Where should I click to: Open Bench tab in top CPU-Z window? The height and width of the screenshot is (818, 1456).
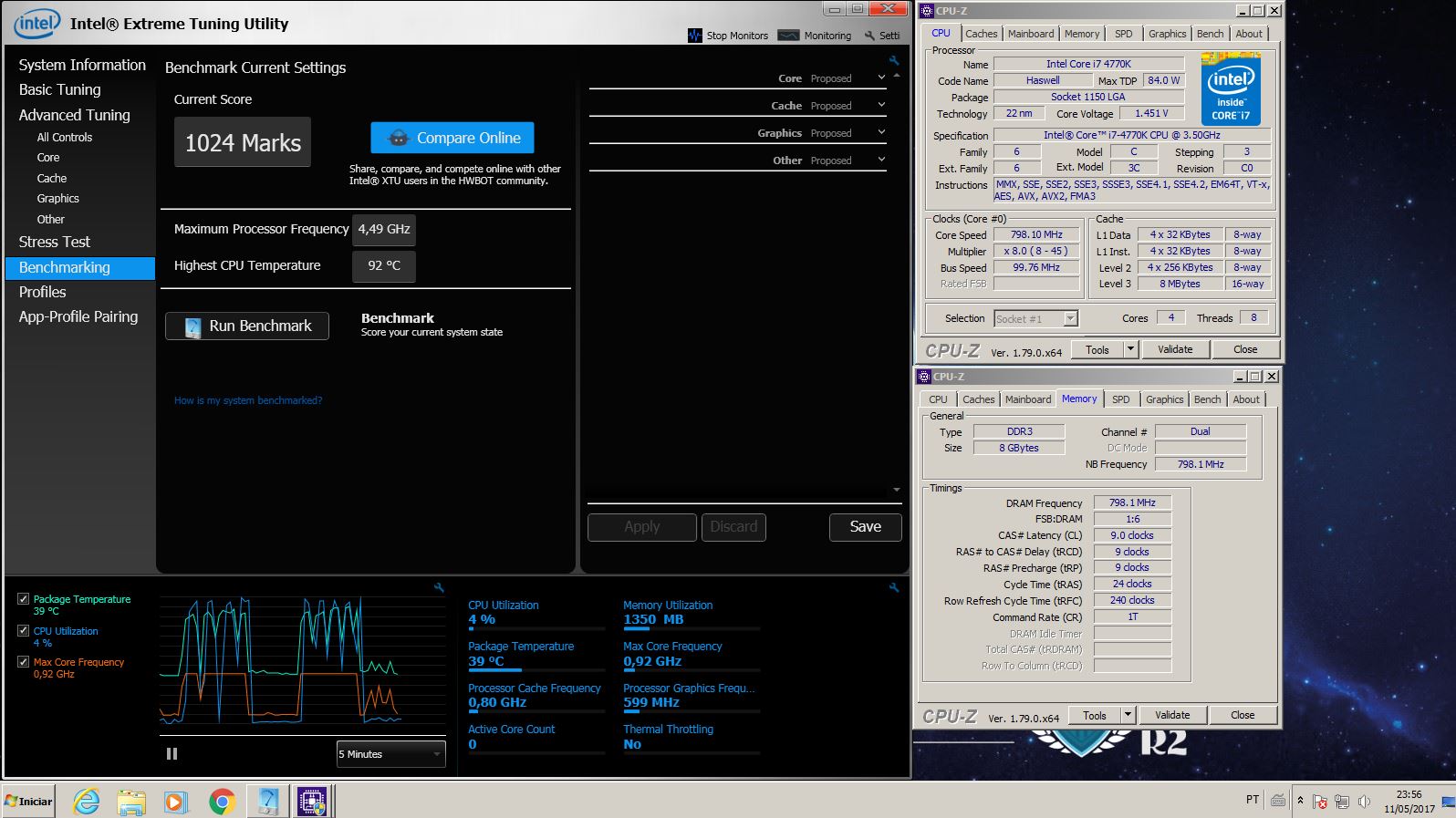pyautogui.click(x=1211, y=34)
